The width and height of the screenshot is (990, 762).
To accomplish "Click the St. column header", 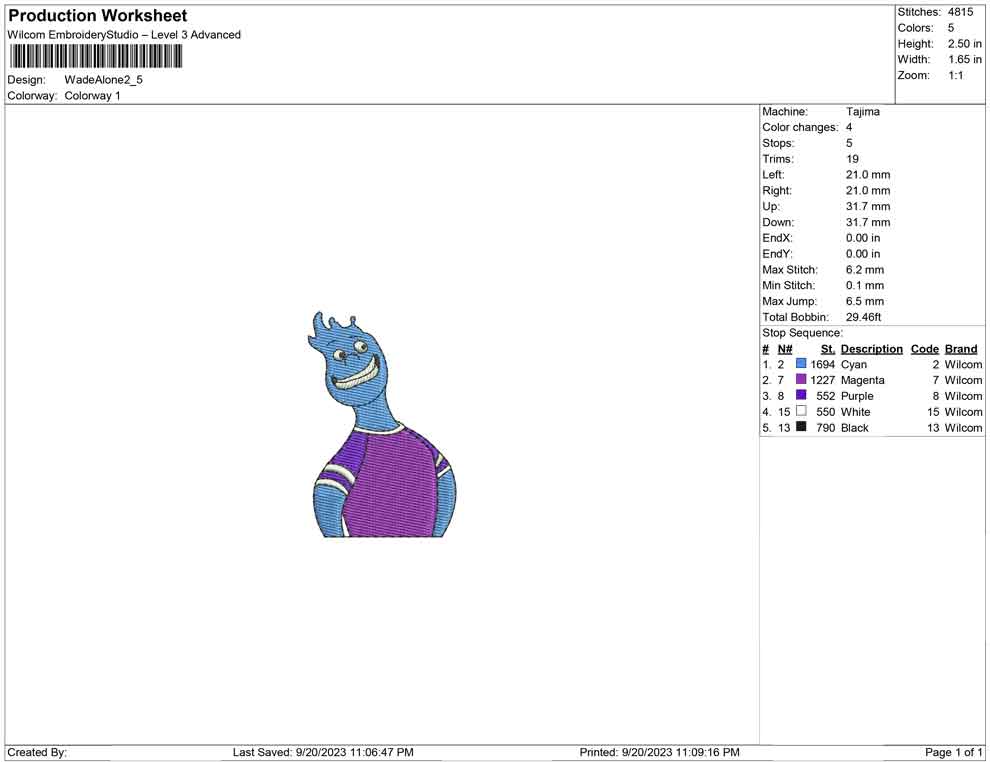I will (828, 349).
